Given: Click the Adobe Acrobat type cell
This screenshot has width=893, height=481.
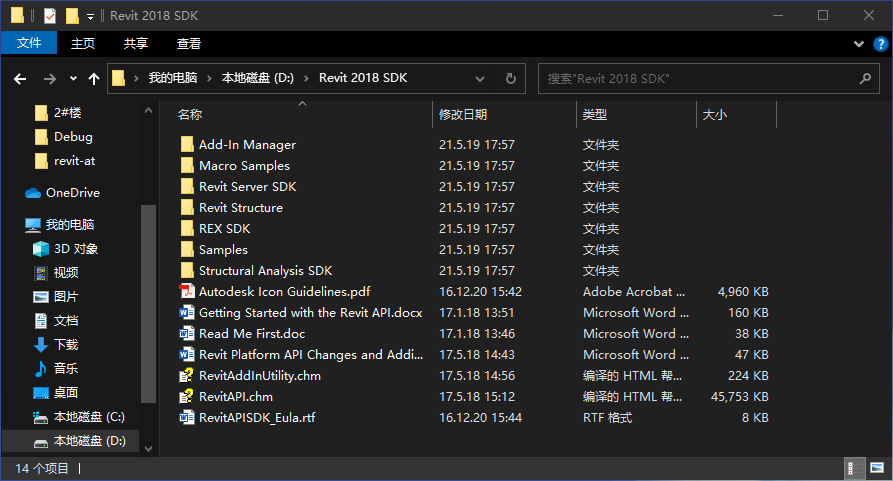Looking at the screenshot, I should pyautogui.click(x=634, y=291).
